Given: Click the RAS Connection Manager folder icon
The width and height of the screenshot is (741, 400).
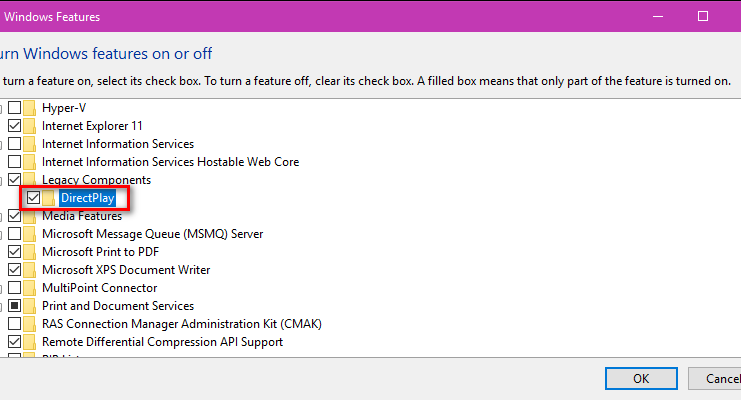Looking at the screenshot, I should (x=30, y=324).
